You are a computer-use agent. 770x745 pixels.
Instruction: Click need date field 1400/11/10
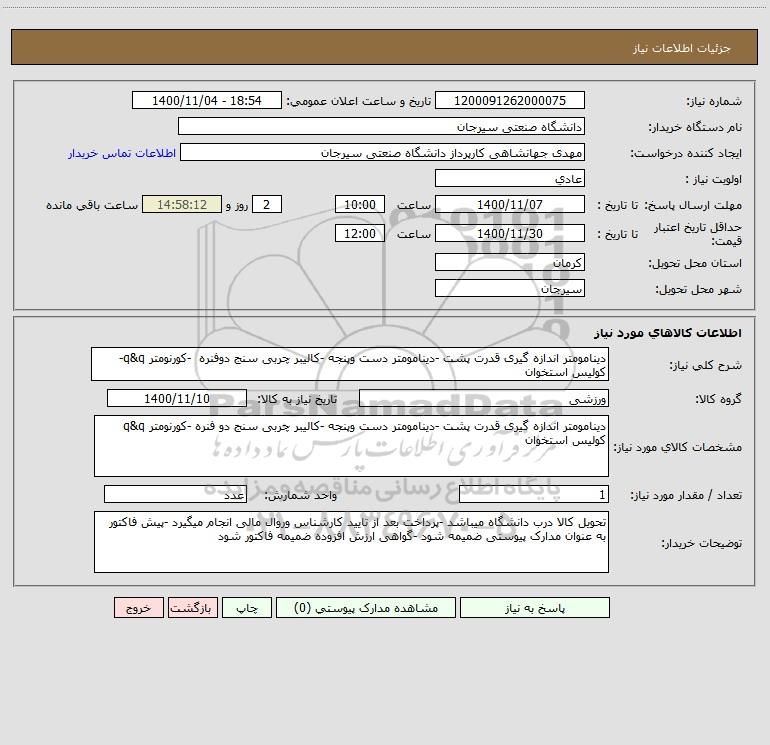click(177, 398)
